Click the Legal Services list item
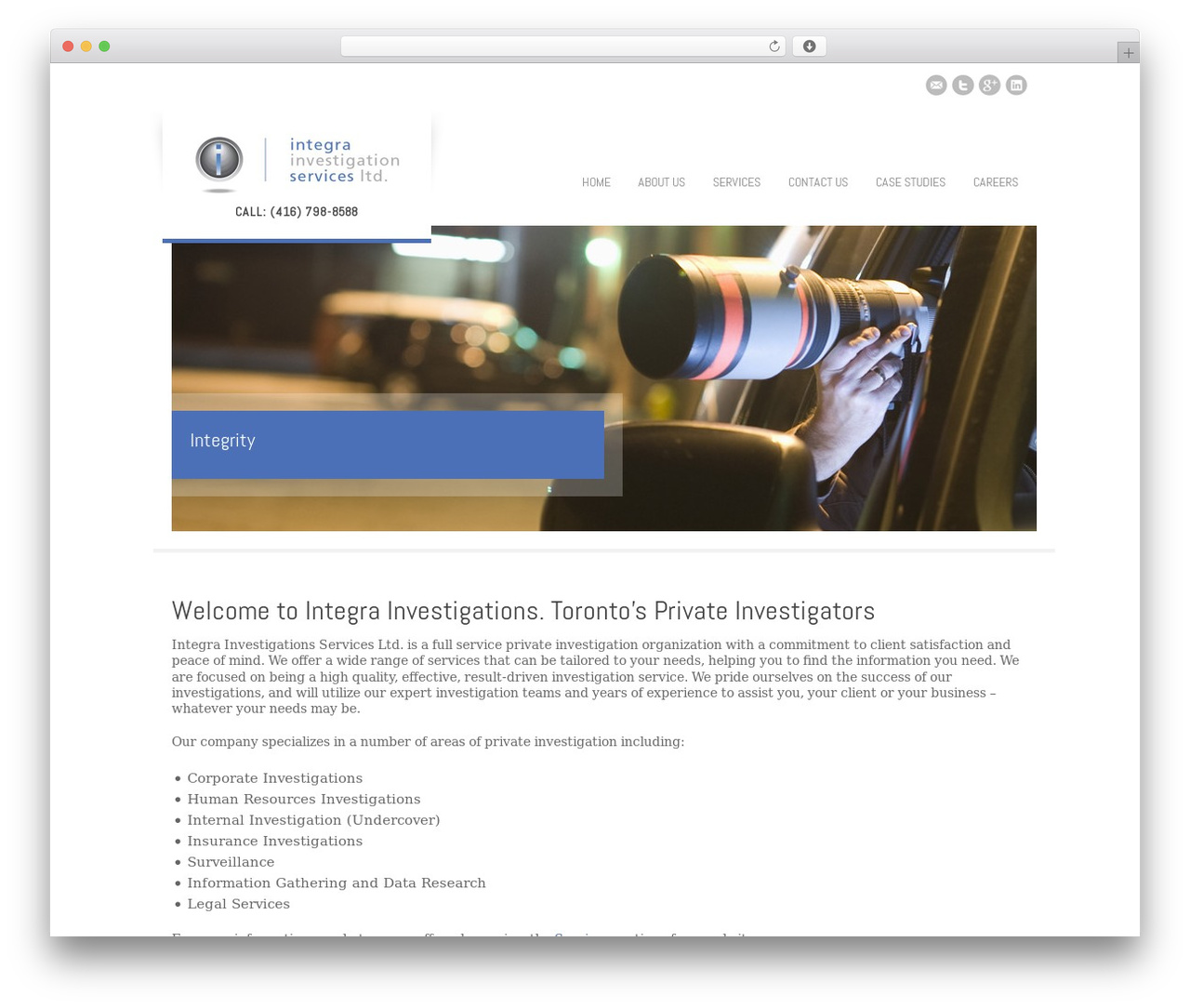The height and width of the screenshot is (1008, 1190). (x=238, y=904)
